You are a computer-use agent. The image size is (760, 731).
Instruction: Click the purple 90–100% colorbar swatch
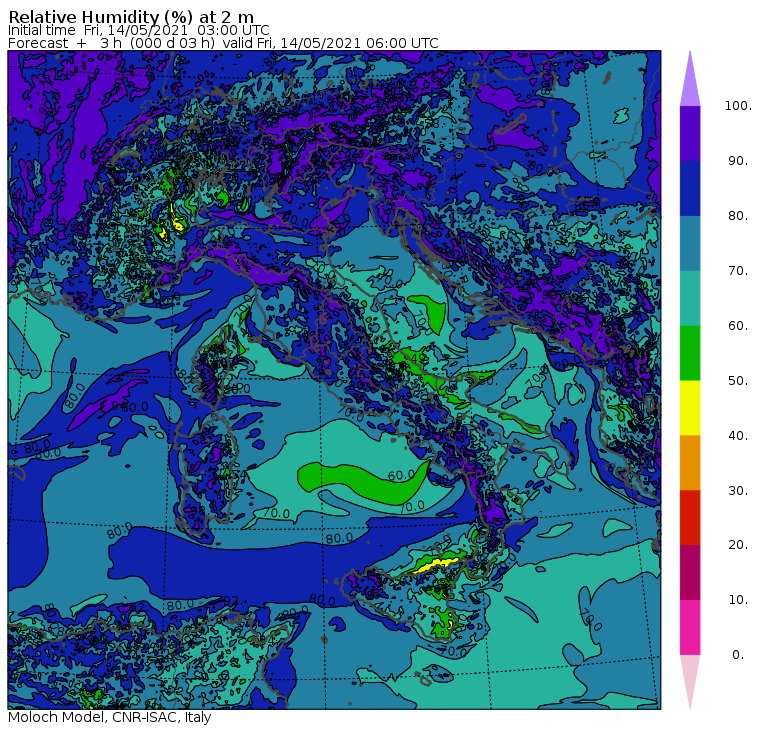(690, 133)
